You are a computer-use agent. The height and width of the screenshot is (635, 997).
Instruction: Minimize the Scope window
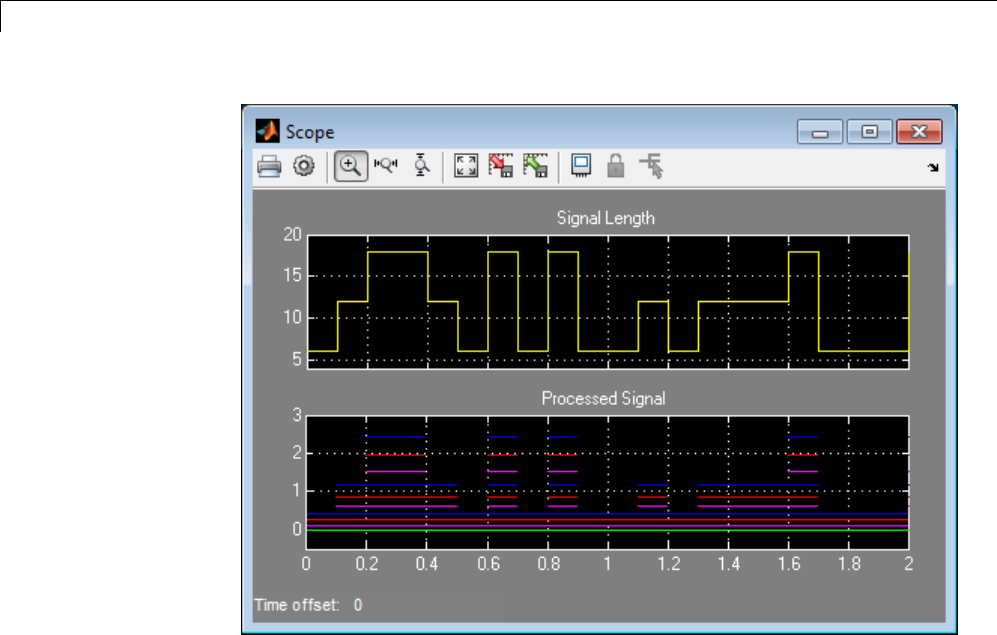coord(821,131)
